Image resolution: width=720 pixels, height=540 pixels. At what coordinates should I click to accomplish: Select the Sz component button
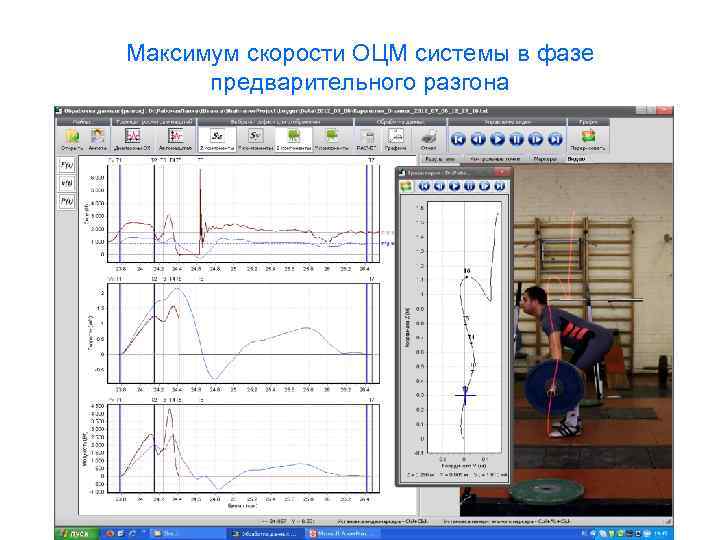click(217, 139)
